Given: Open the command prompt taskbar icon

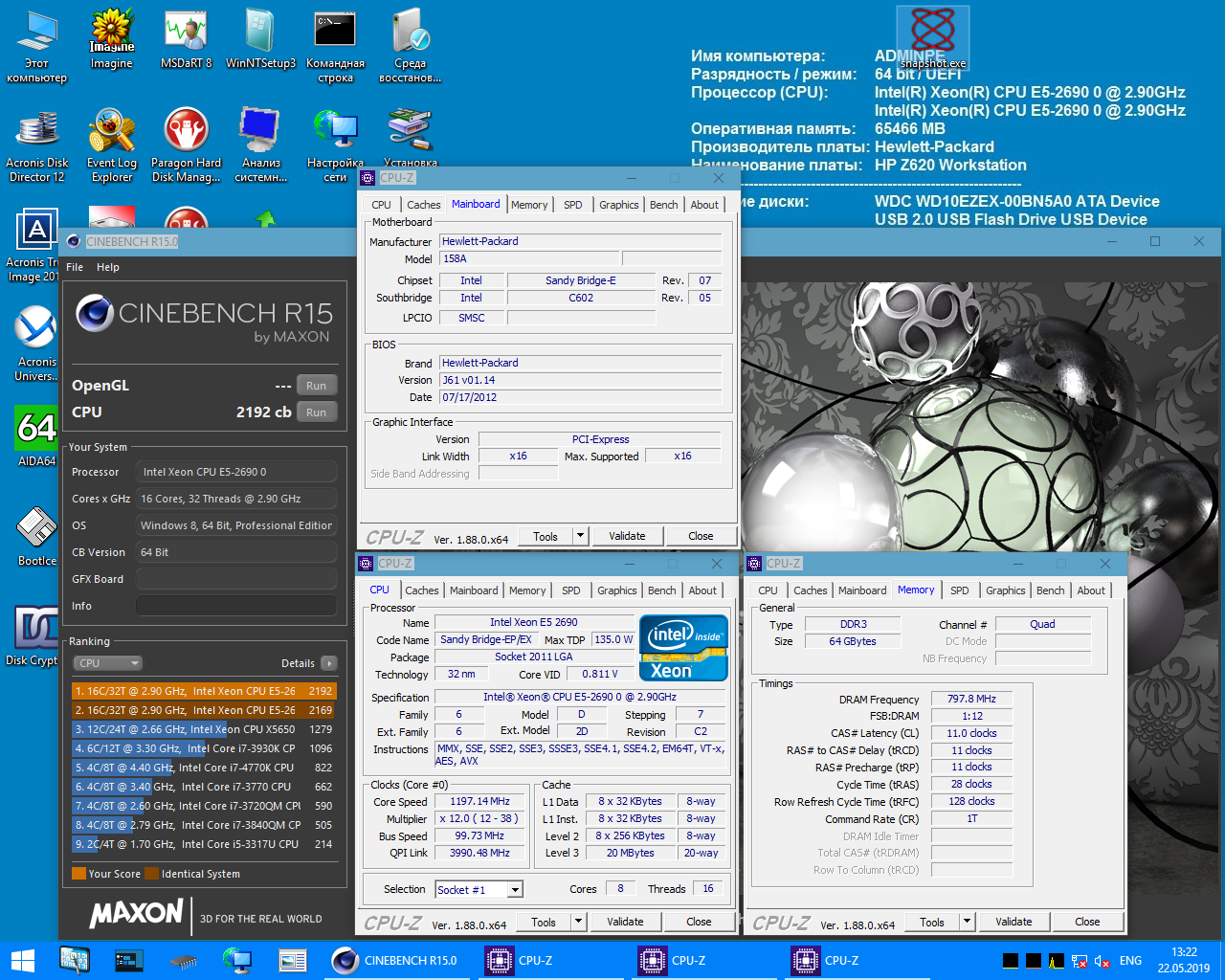Looking at the screenshot, I should 129,960.
